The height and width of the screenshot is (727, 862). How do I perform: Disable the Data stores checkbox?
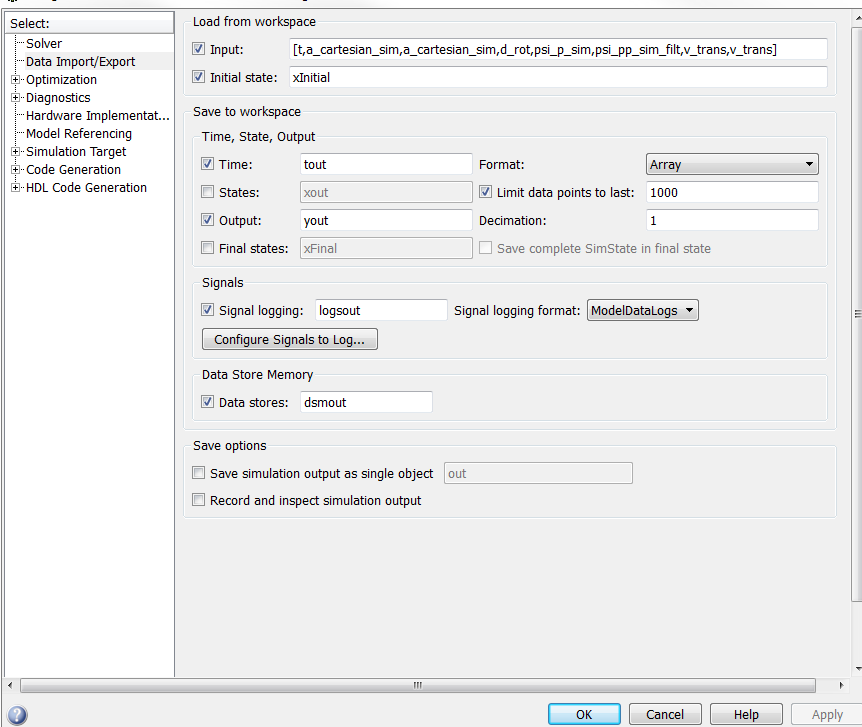click(x=208, y=402)
